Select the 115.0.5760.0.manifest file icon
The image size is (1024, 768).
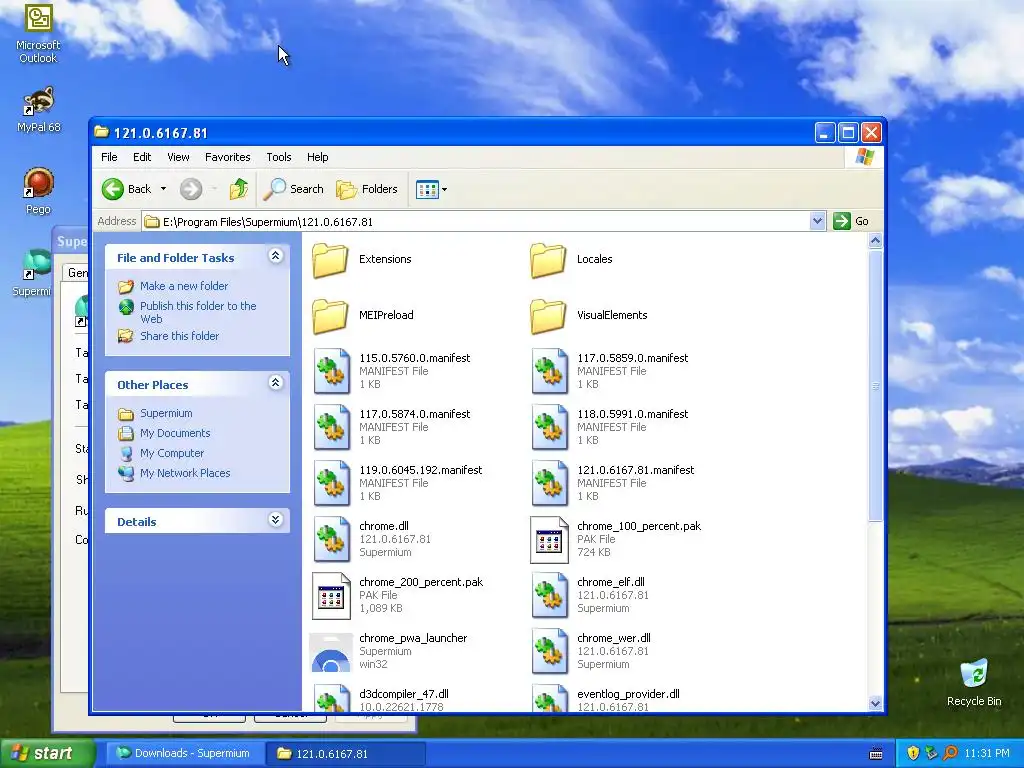coord(331,371)
